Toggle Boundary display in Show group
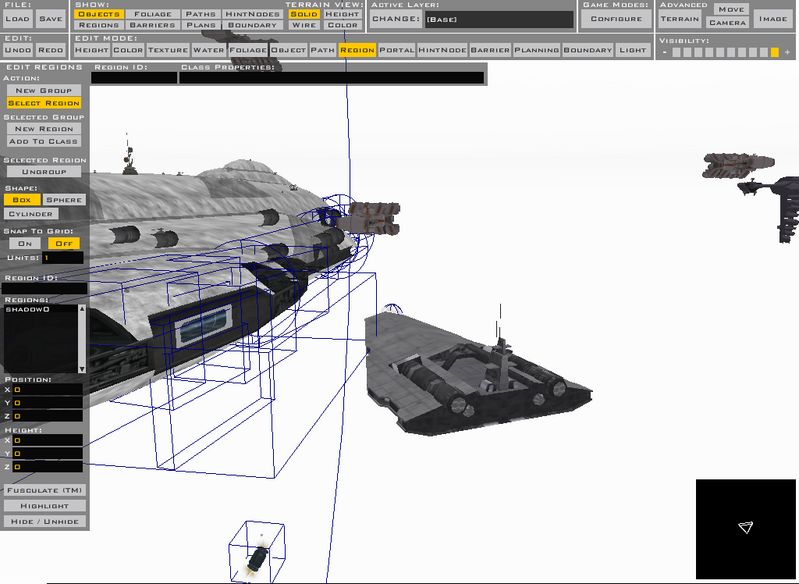The height and width of the screenshot is (584, 799). point(252,25)
